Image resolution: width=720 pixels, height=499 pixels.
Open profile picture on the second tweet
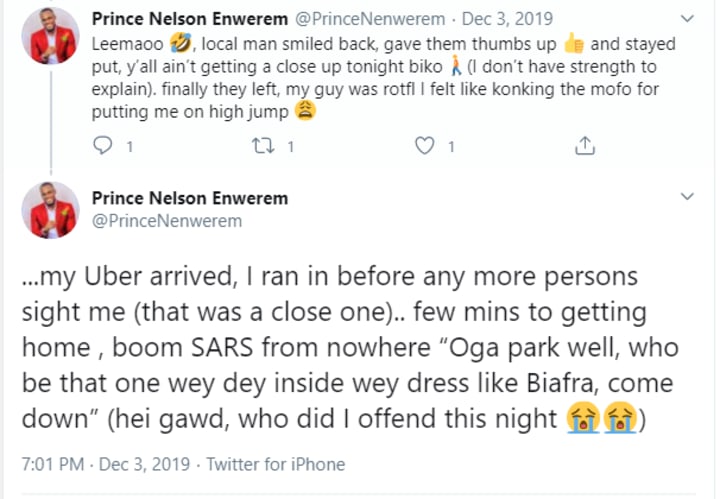(50, 209)
